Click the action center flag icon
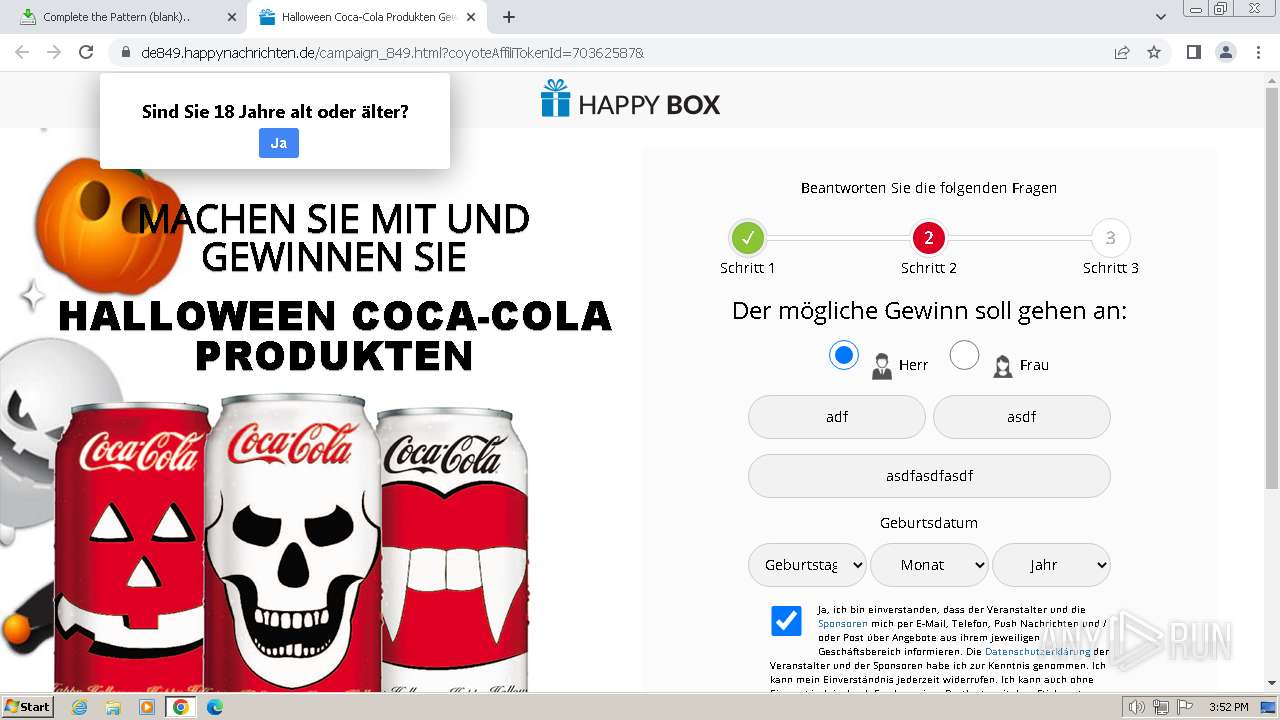This screenshot has height=720, width=1280. click(x=1186, y=707)
